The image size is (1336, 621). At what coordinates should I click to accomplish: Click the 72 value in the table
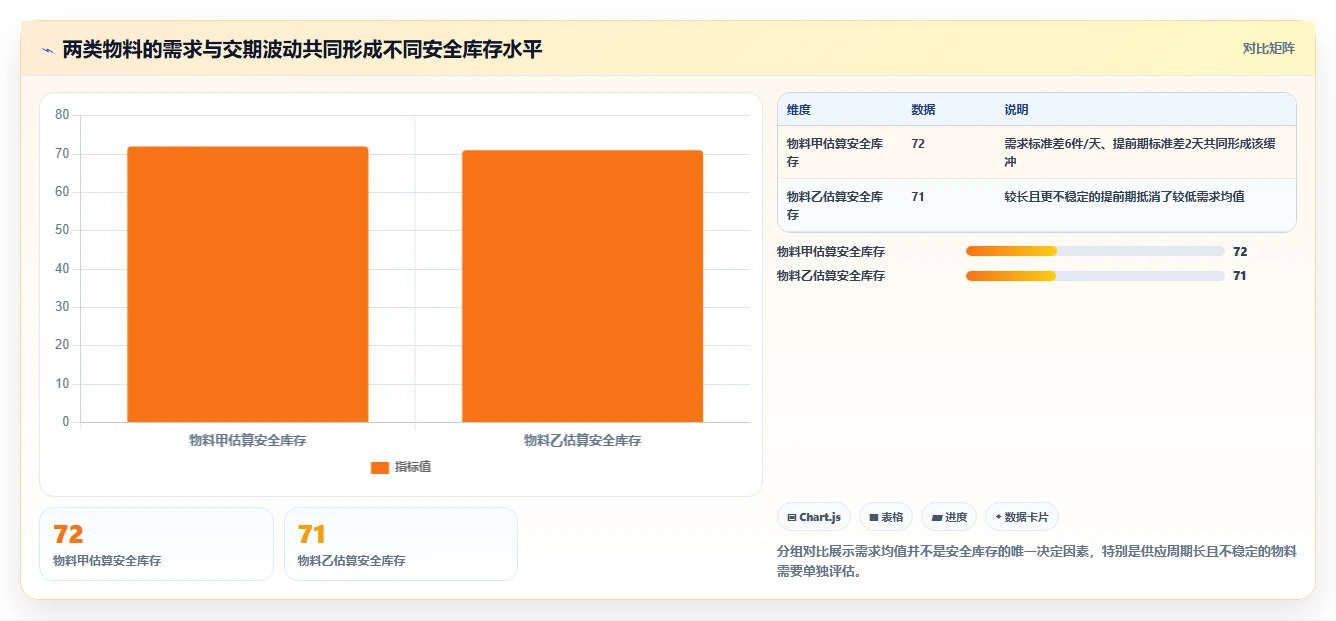pos(918,144)
